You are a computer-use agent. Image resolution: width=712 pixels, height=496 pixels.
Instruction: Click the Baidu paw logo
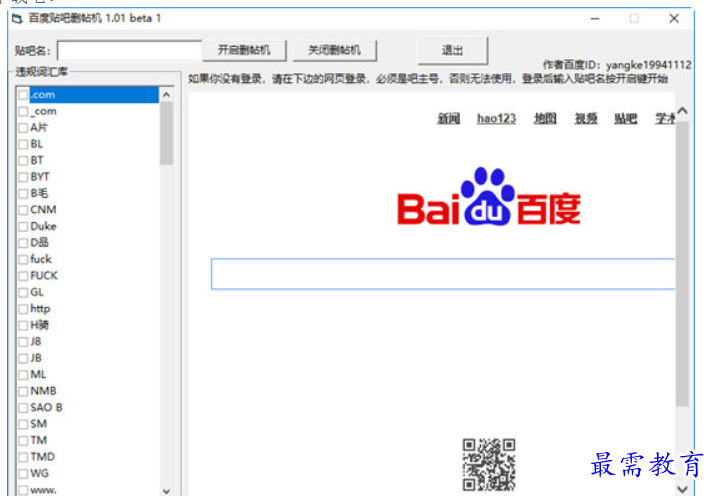pyautogui.click(x=489, y=196)
